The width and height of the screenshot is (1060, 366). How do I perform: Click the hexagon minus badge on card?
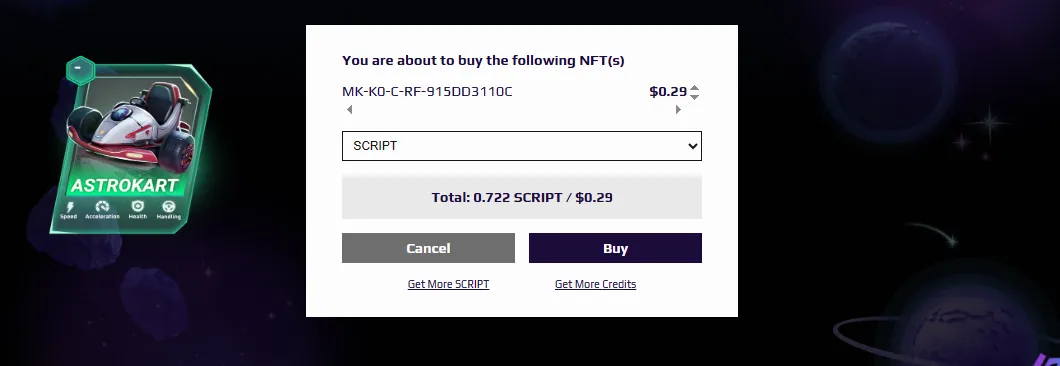click(x=80, y=70)
